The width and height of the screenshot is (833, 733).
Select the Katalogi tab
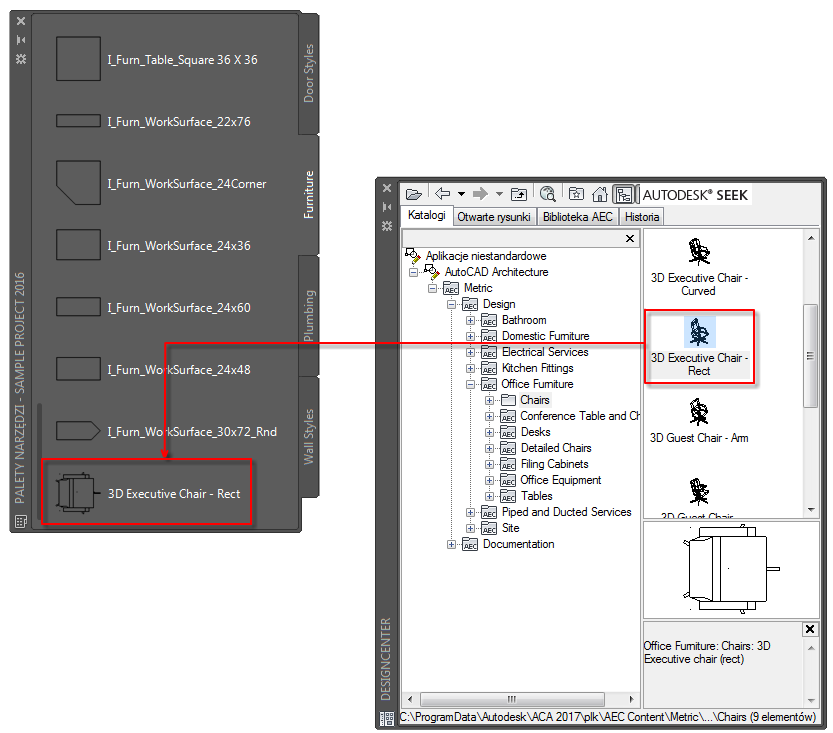click(427, 215)
